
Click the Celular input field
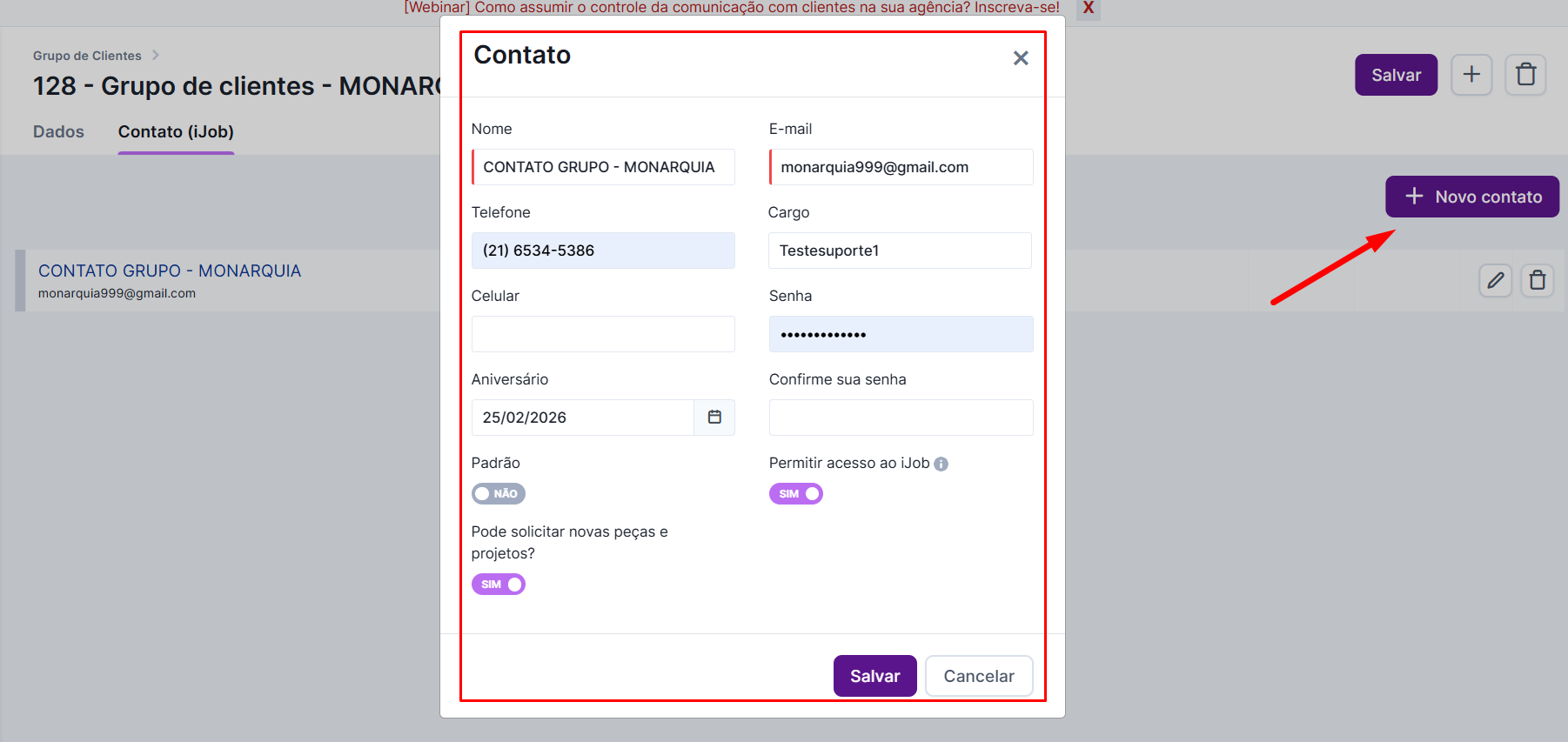tap(603, 334)
